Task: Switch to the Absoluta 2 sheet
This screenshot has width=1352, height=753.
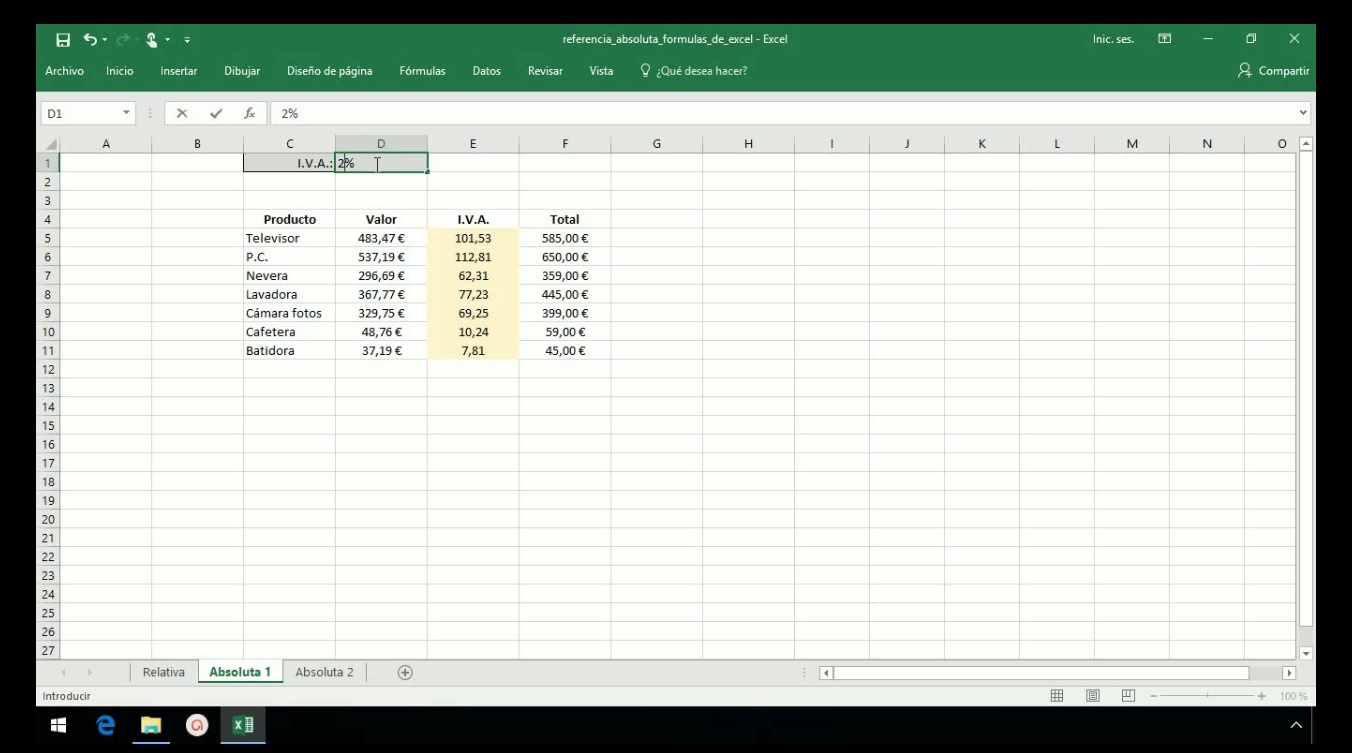Action: (324, 672)
